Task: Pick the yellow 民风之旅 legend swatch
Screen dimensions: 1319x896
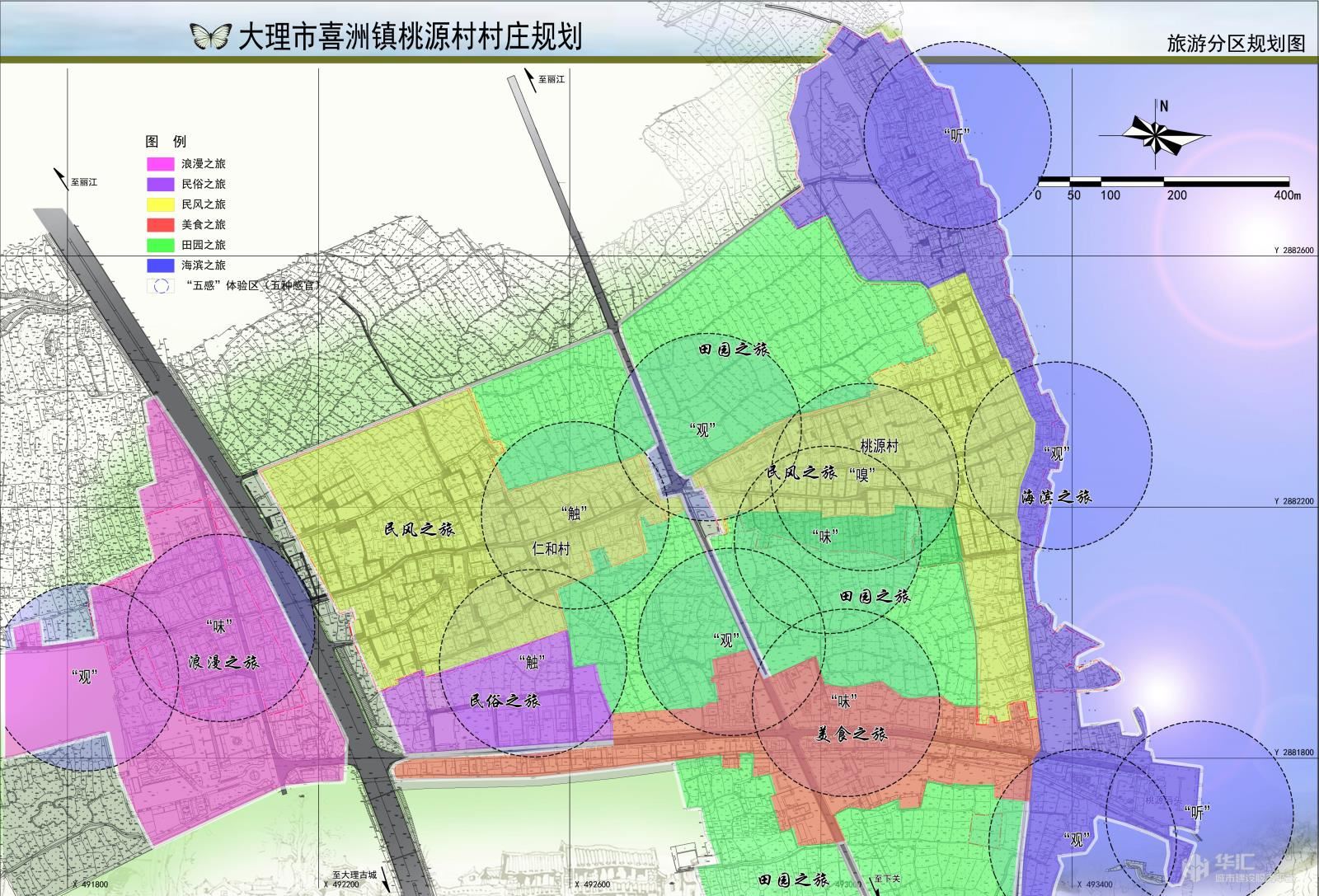Action: point(160,204)
